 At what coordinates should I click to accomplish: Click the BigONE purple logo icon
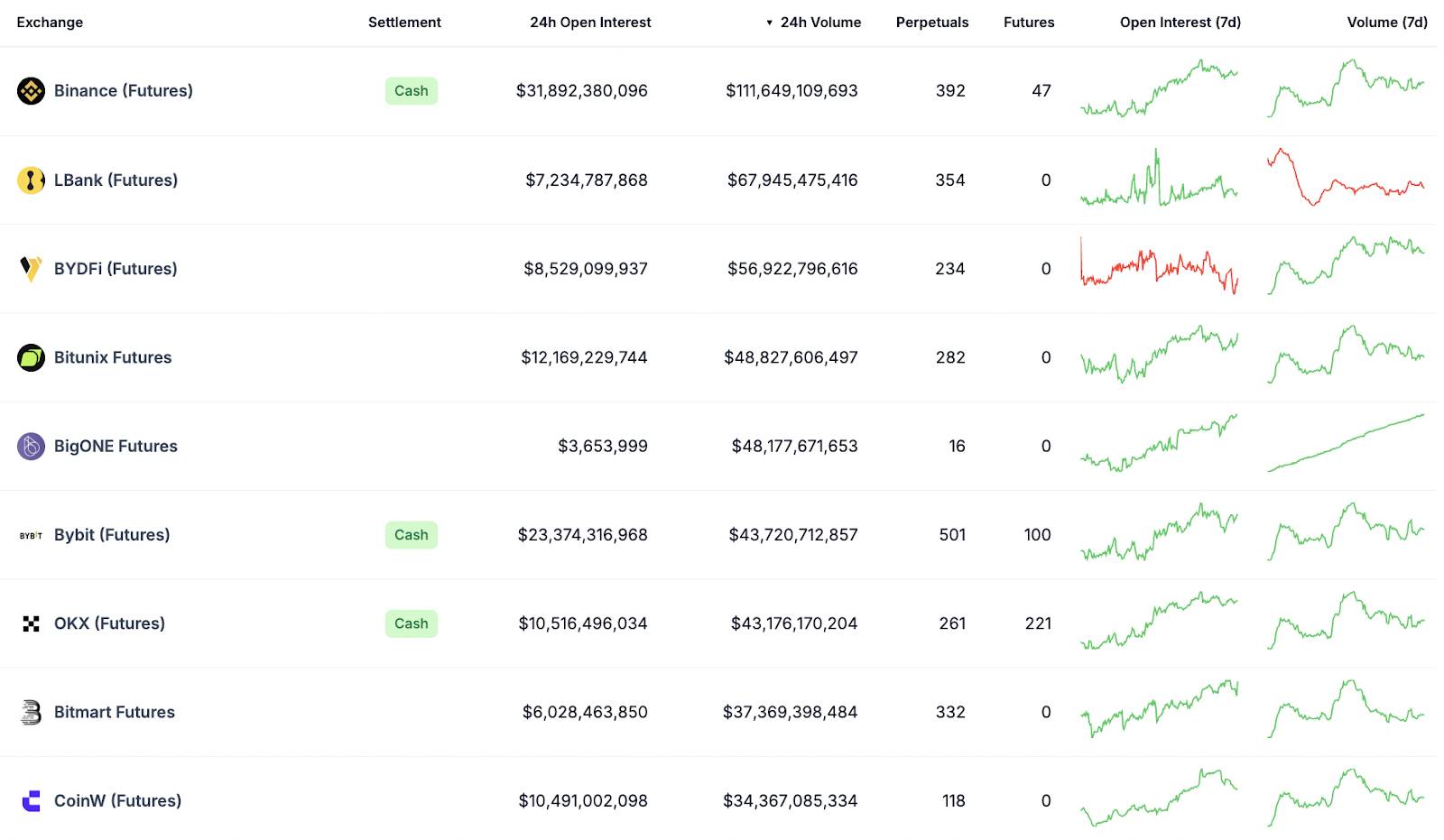(31, 447)
